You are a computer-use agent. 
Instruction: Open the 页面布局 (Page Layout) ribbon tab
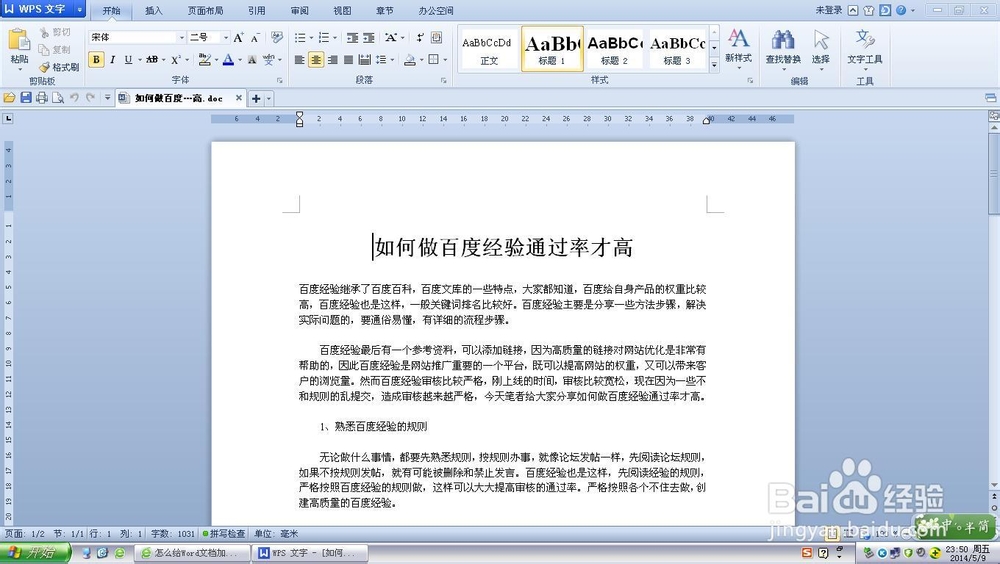point(205,11)
